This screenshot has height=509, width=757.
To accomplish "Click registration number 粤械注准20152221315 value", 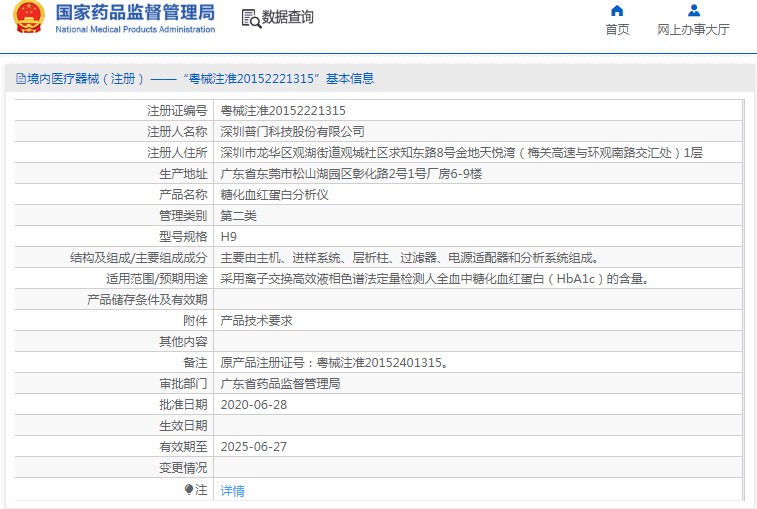I will click(x=283, y=111).
